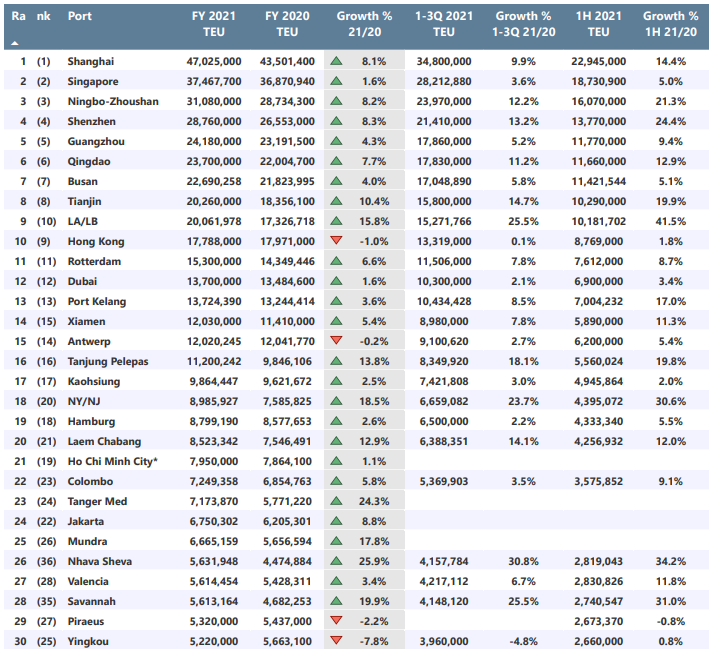The image size is (714, 656).
Task: Click Colombo 1H value 3,575,852
Action: coord(598,482)
